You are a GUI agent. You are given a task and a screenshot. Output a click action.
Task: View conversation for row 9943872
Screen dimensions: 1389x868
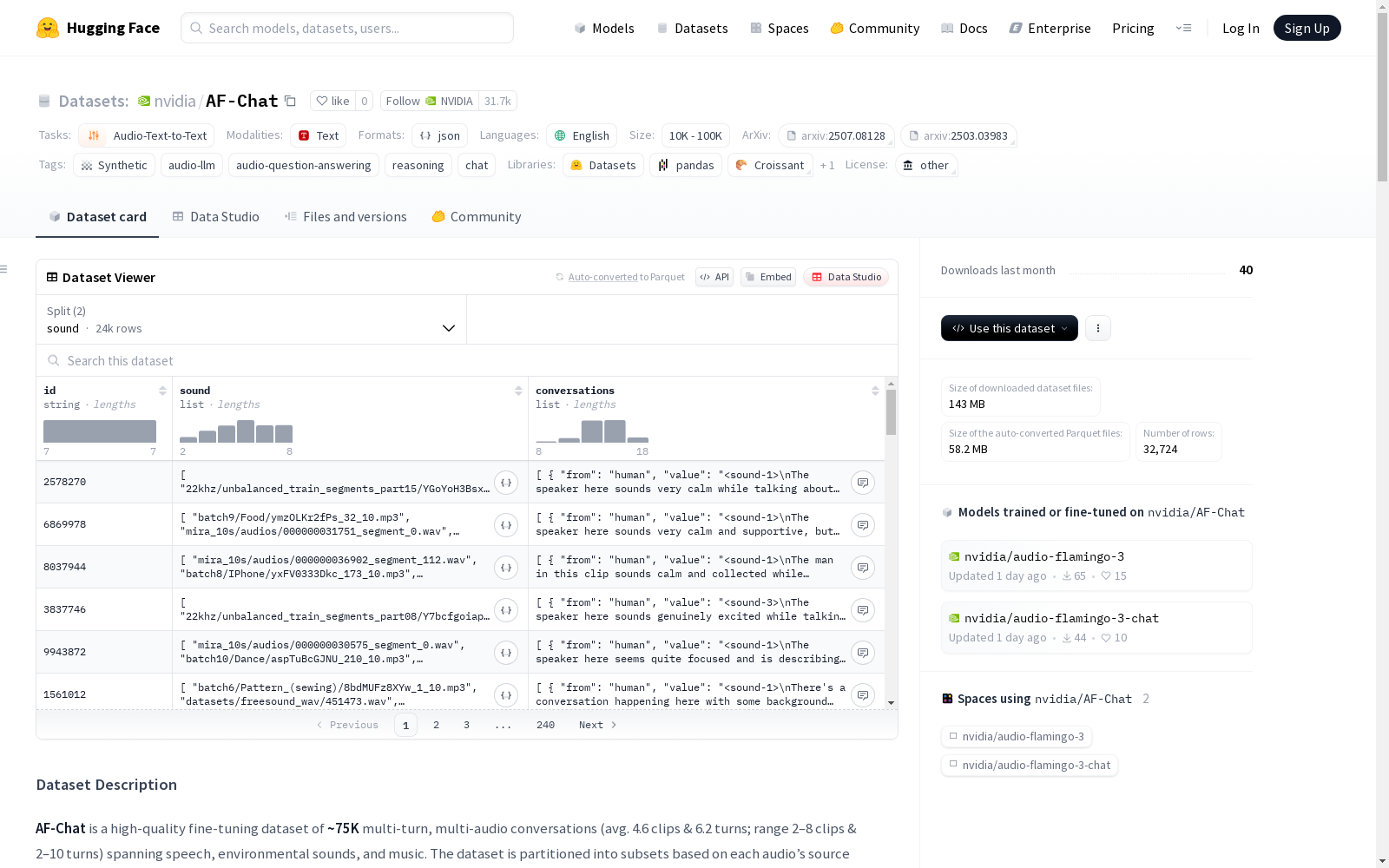pos(863,653)
